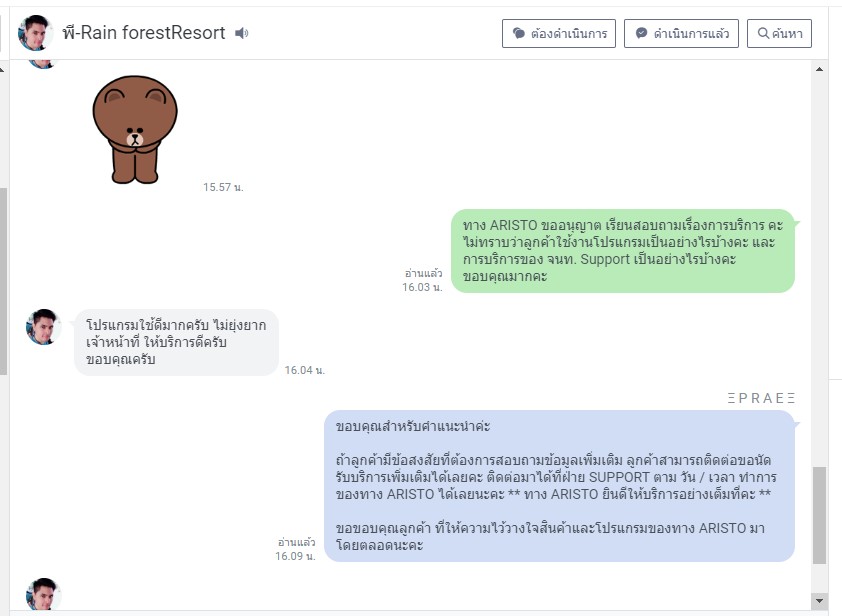
Task: Click the magnifier icon in search button
Action: pos(763,33)
